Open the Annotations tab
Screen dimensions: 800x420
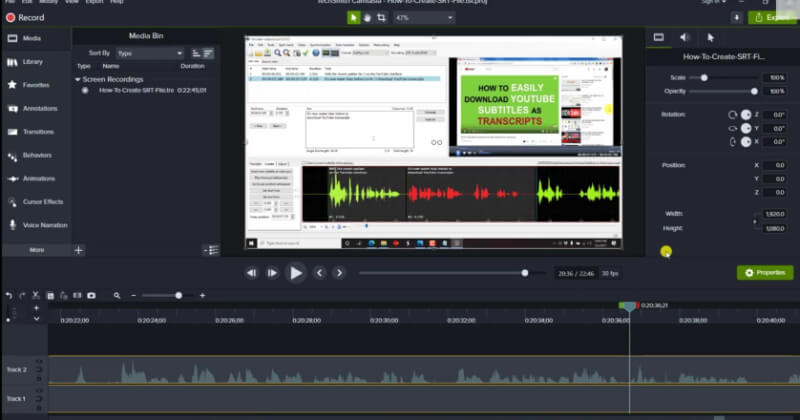pyautogui.click(x=36, y=108)
